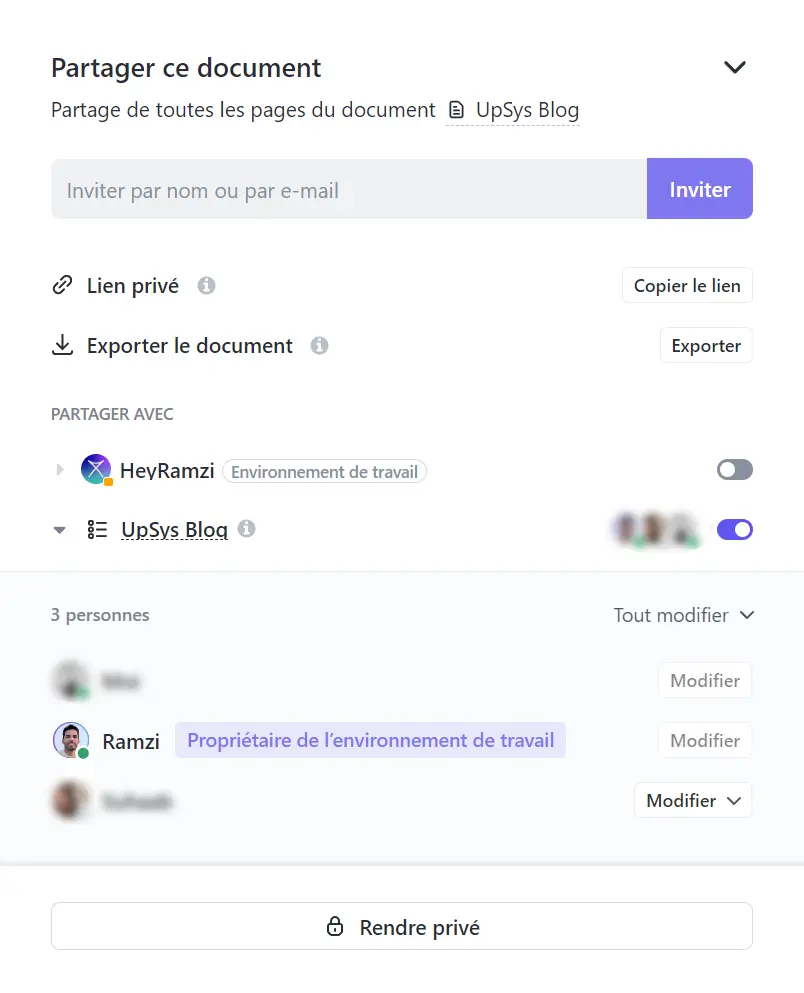Expand the HeyRamzi workspace row triangle
The image size is (804, 993).
[x=60, y=470]
